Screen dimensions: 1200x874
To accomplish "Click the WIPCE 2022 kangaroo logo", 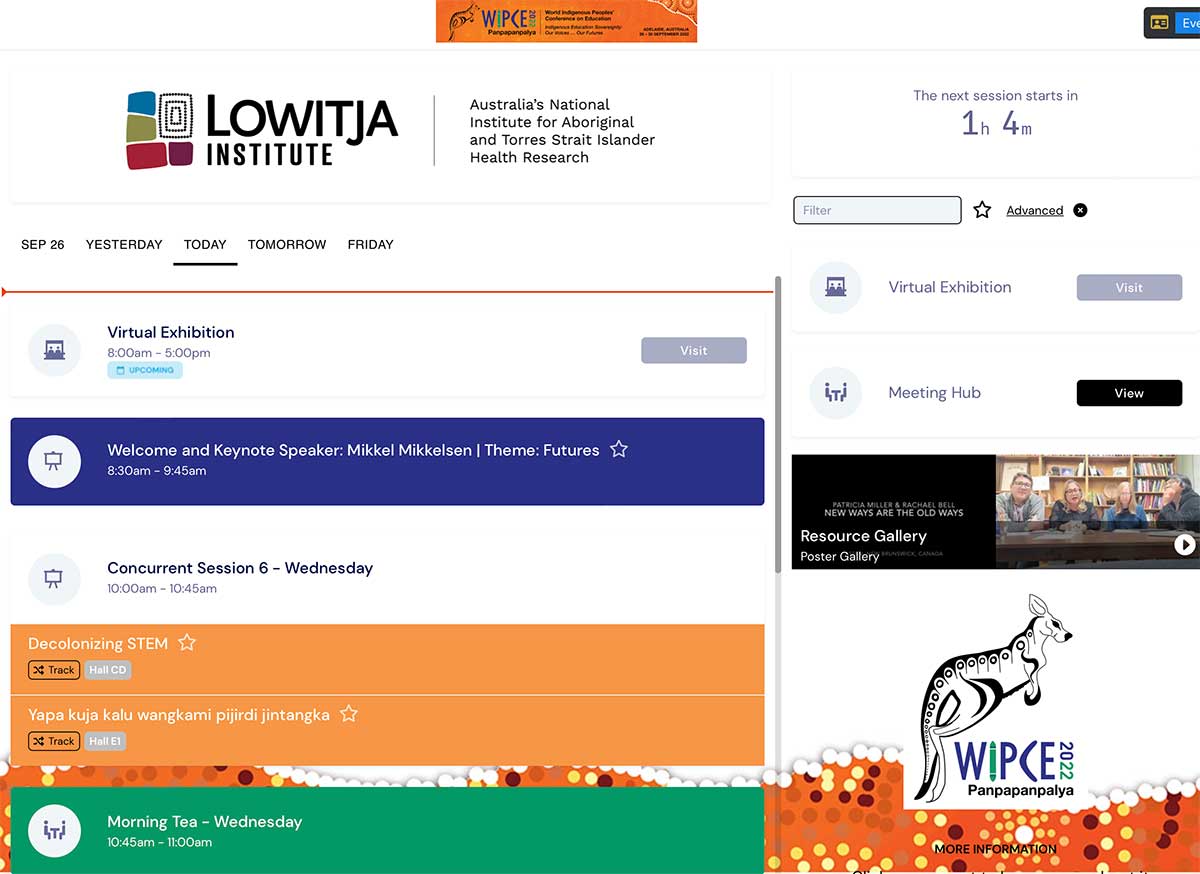I will coord(994,698).
